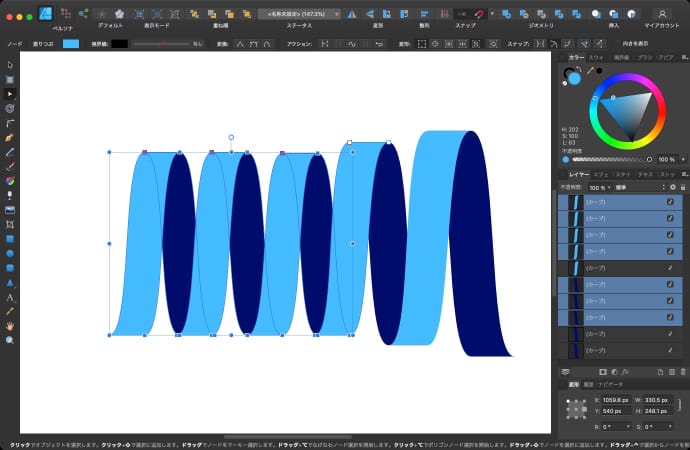Pick the Text tool (A) in the left toolbar

(x=10, y=297)
